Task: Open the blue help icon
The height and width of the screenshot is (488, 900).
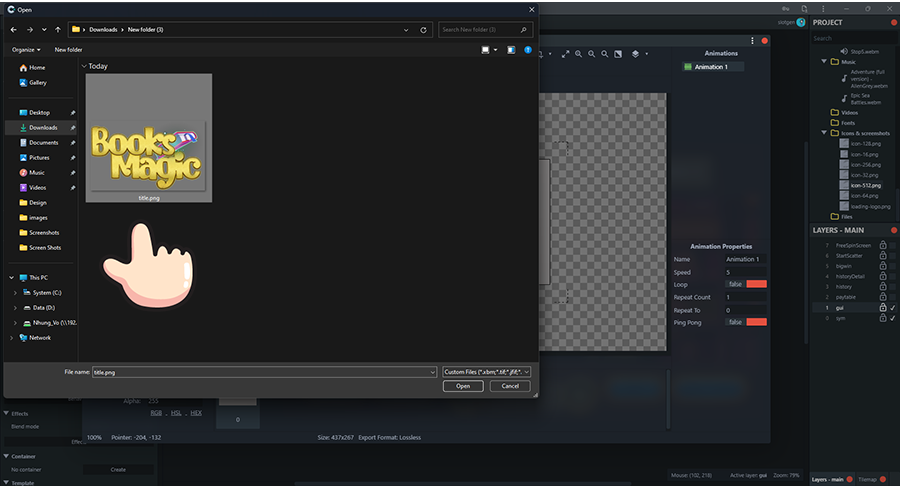Action: 528,50
